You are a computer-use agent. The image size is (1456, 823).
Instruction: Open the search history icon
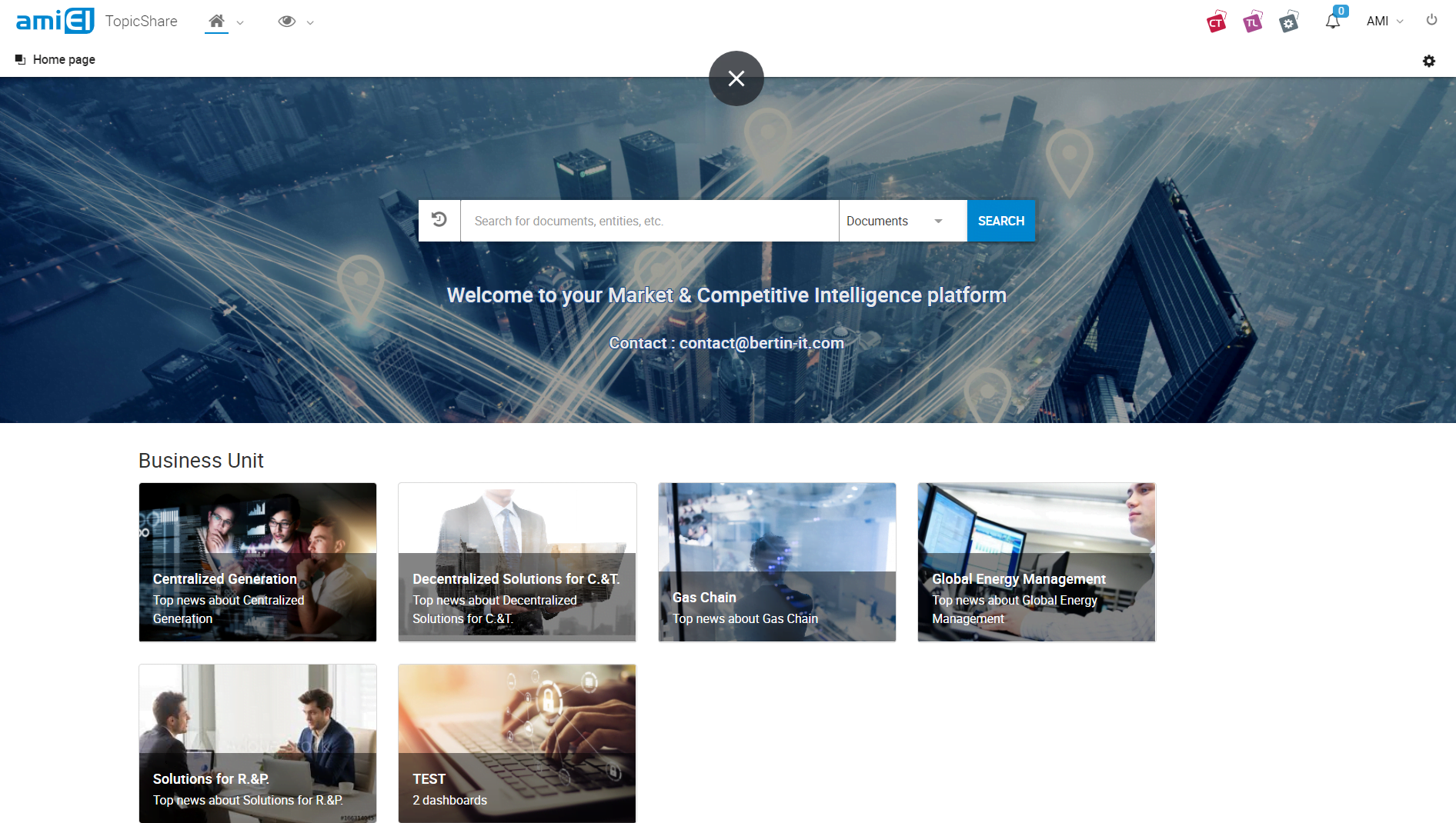tap(439, 221)
